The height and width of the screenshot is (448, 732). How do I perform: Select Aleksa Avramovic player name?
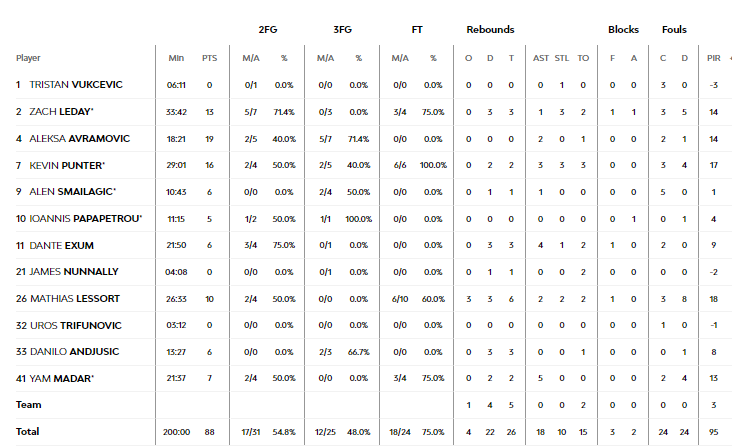(x=79, y=139)
